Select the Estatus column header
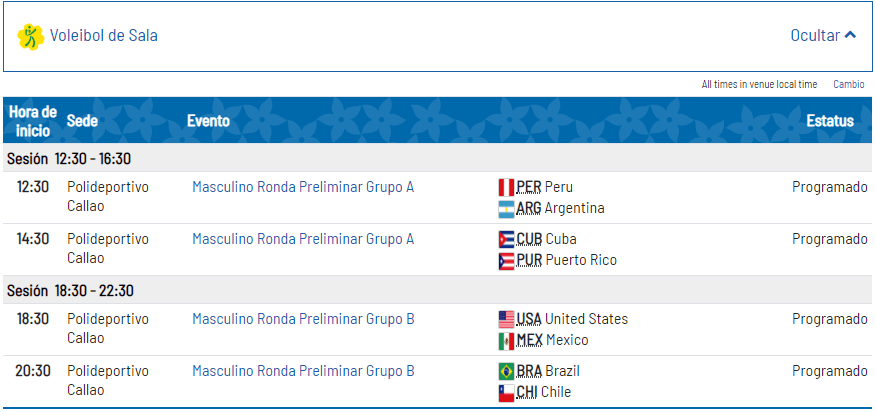The width and height of the screenshot is (876, 412). click(830, 121)
